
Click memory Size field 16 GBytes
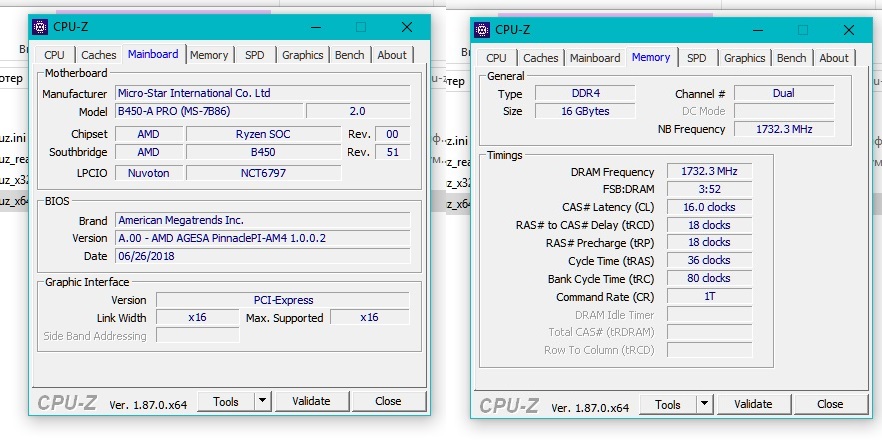585,111
